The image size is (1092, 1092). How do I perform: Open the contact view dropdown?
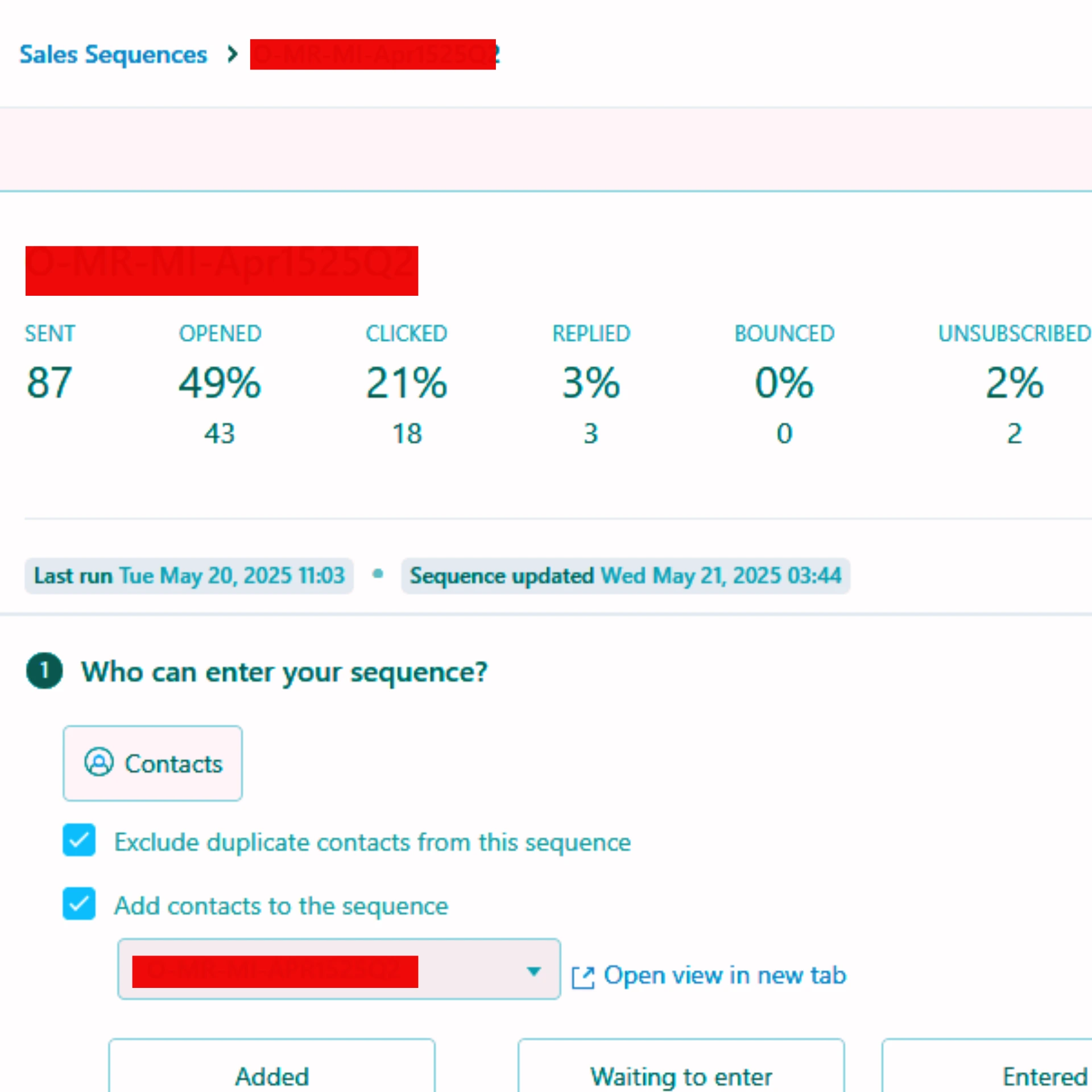pyautogui.click(x=338, y=969)
